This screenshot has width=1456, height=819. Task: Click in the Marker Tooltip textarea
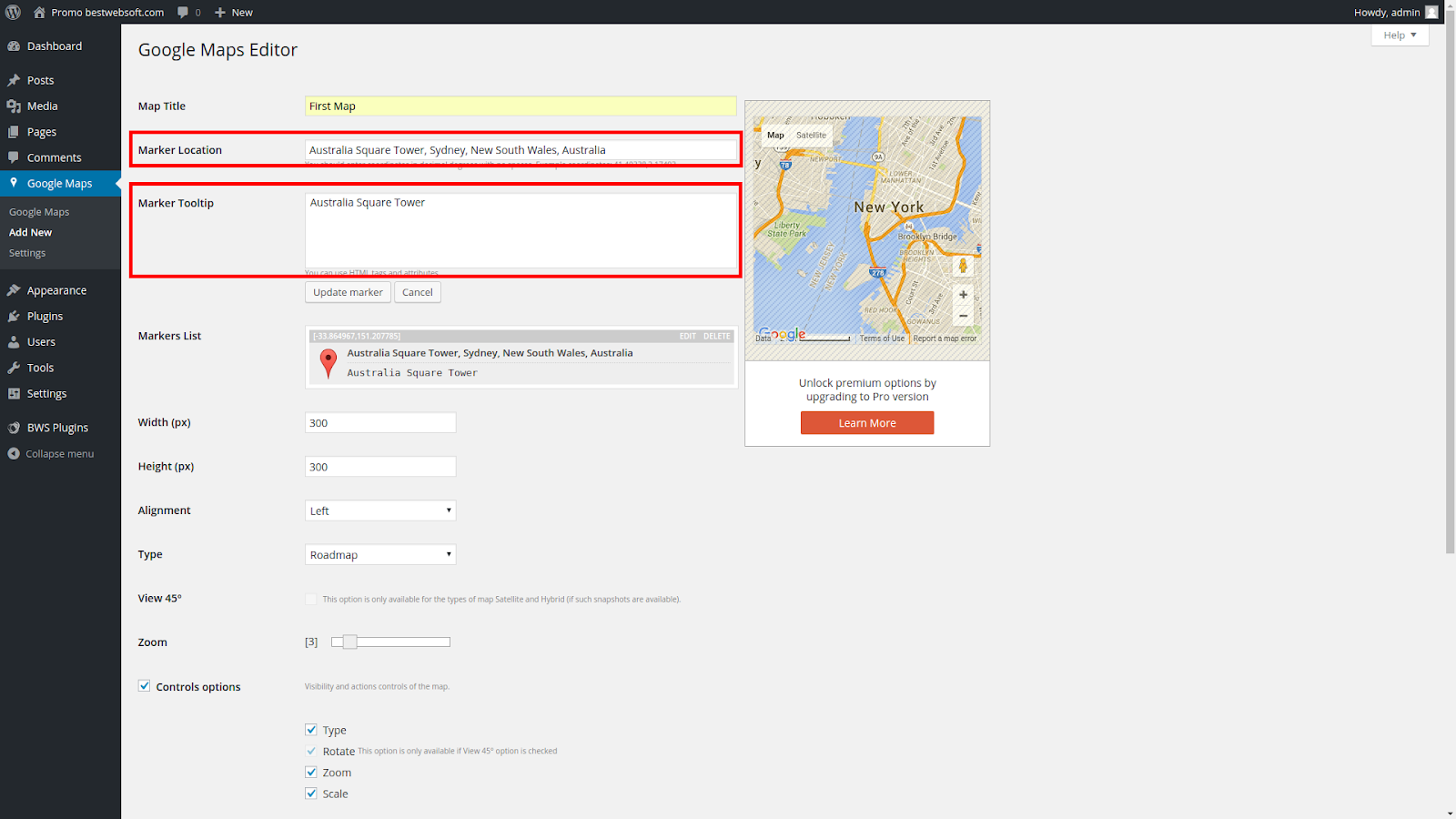(x=521, y=230)
